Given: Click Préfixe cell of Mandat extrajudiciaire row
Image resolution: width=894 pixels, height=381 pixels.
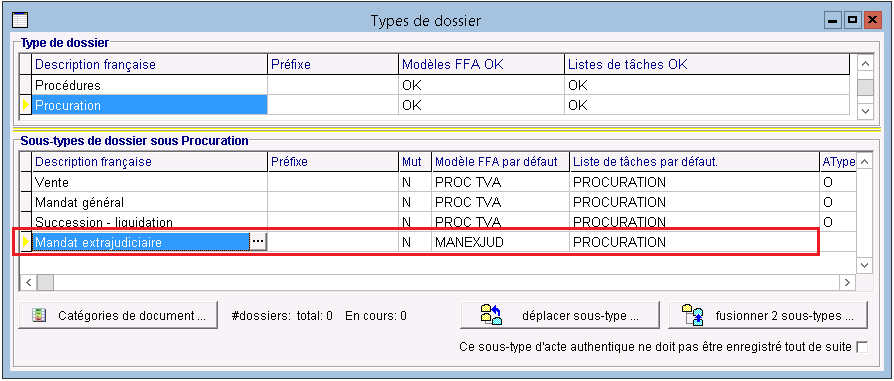Looking at the screenshot, I should point(332,242).
